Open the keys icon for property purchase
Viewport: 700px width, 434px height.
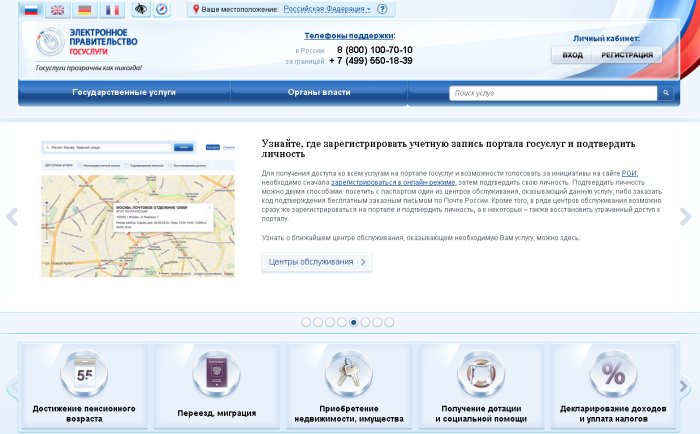[349, 374]
